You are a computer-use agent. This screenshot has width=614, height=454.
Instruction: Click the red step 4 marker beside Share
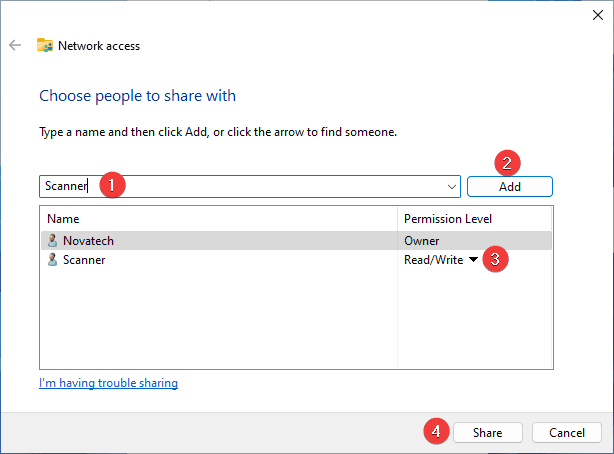tap(434, 432)
